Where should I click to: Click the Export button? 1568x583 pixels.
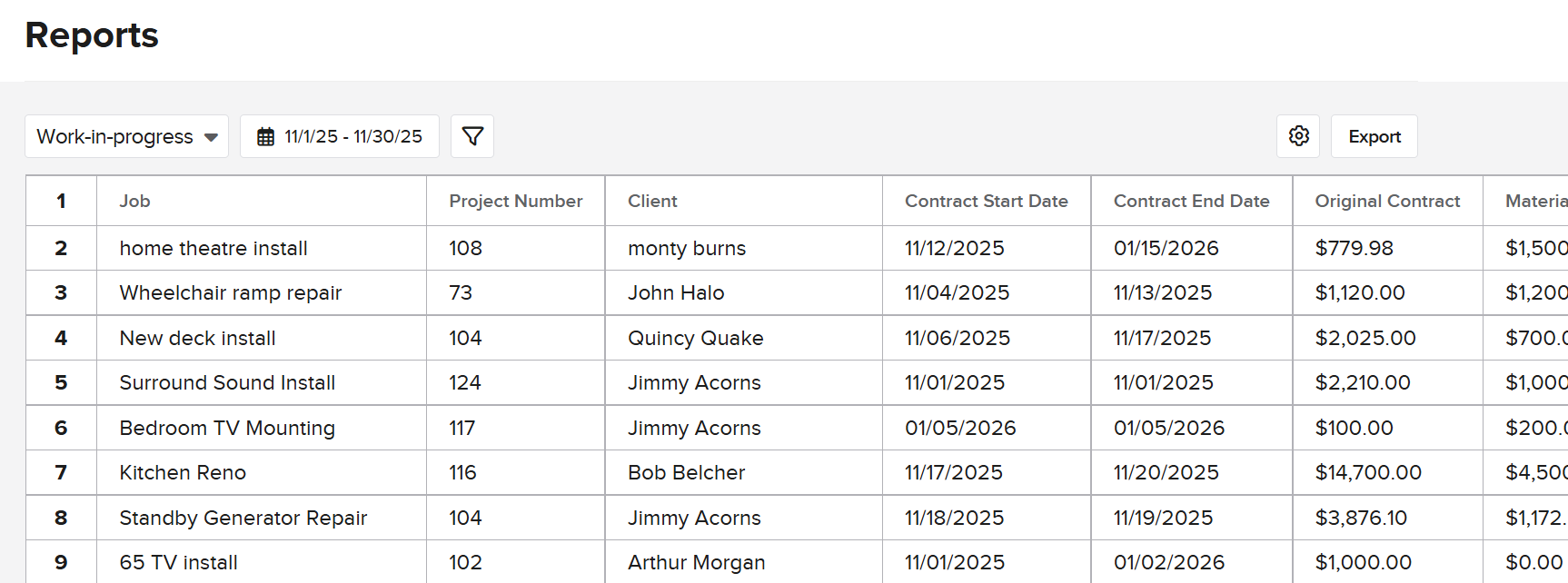pos(1374,136)
